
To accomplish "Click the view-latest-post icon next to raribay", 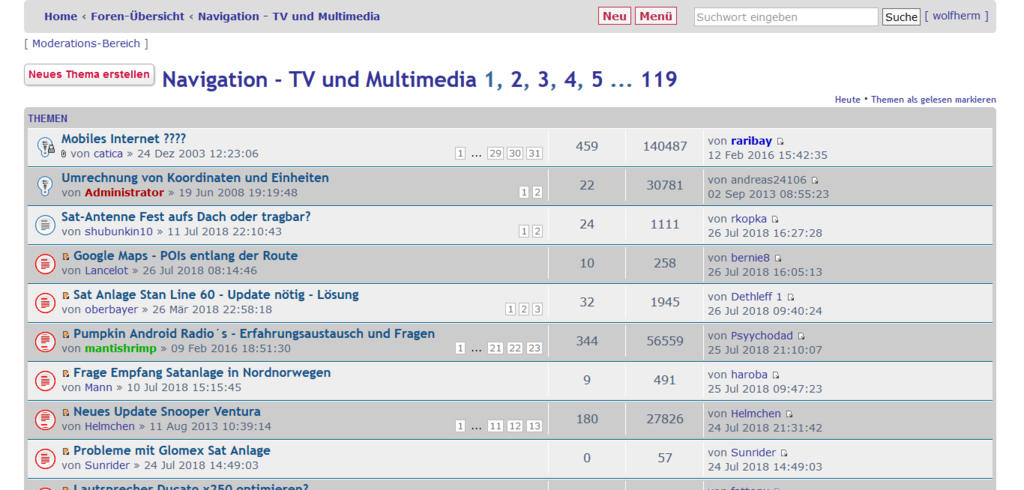I will [781, 142].
